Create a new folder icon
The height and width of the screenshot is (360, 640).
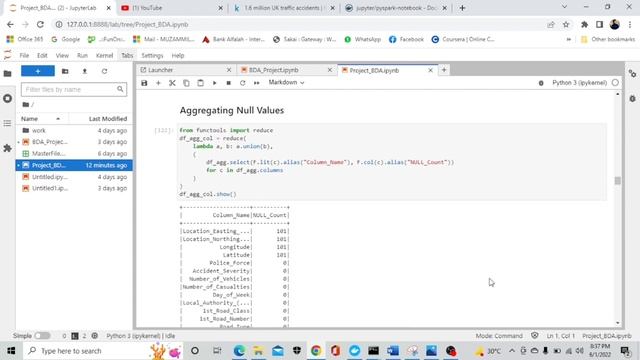click(65, 71)
